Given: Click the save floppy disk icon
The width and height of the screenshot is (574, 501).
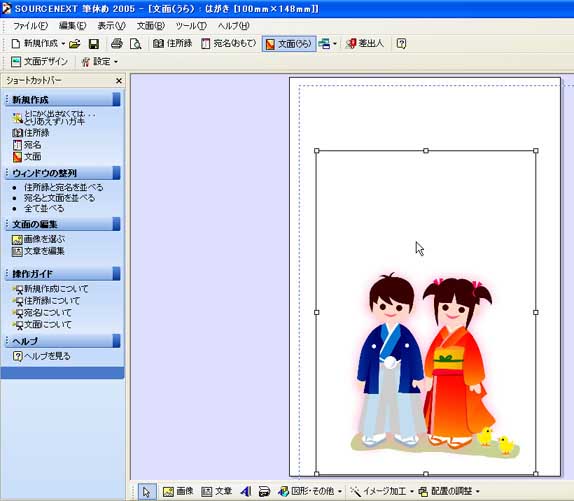Looking at the screenshot, I should [x=94, y=44].
